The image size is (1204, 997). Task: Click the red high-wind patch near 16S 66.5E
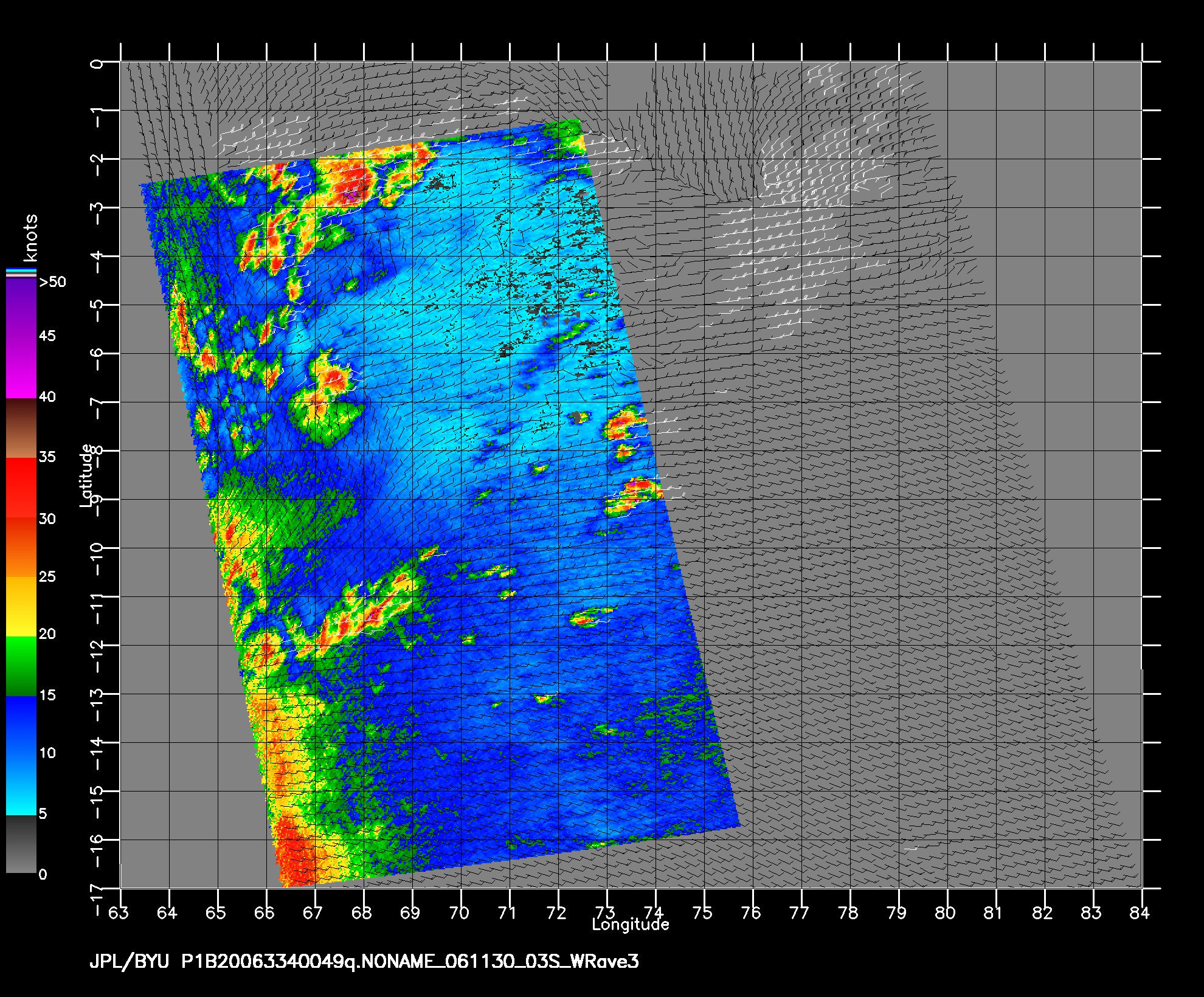pos(295,851)
